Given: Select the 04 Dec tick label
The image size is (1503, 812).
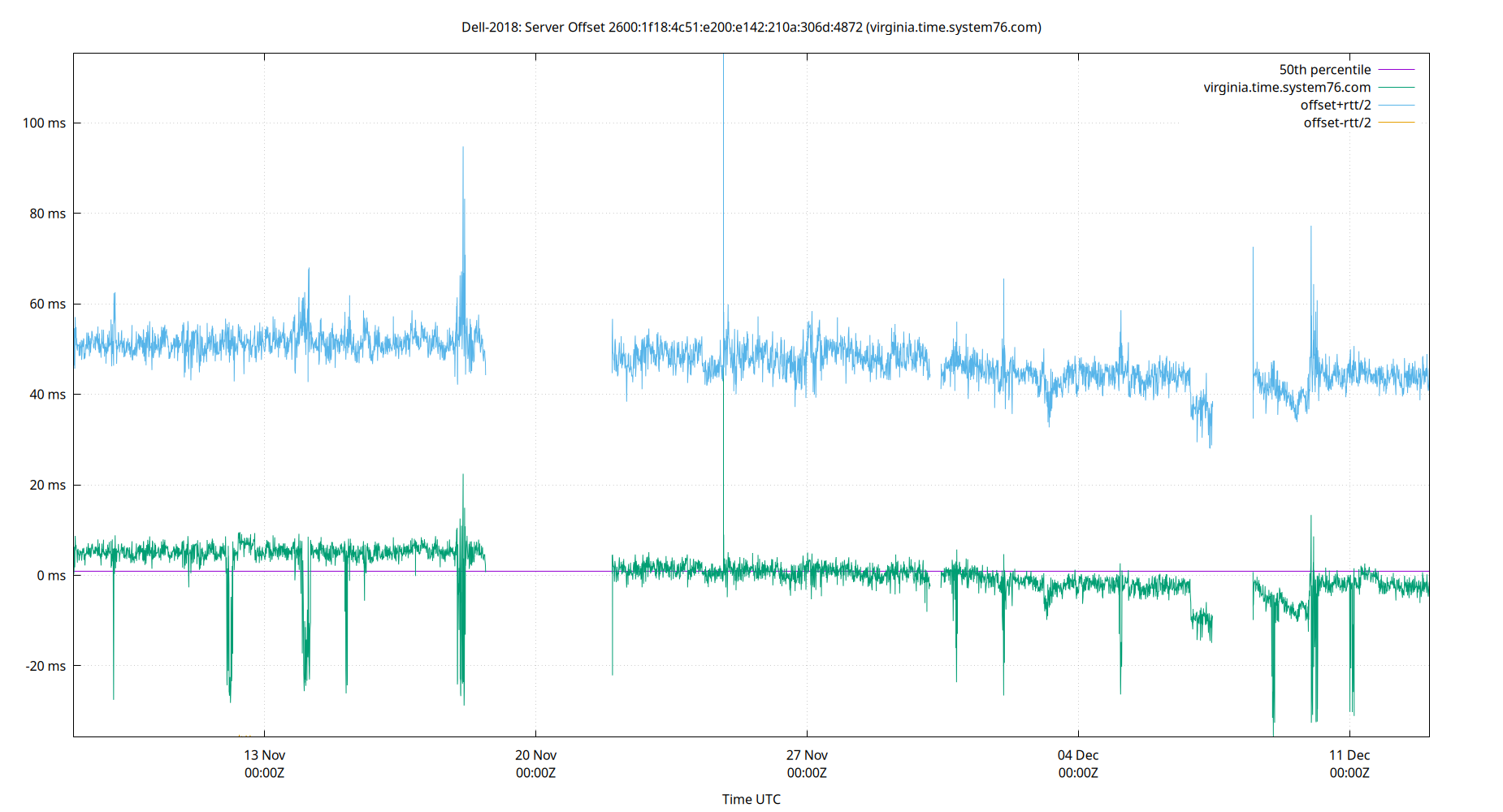Looking at the screenshot, I should coord(1076,754).
